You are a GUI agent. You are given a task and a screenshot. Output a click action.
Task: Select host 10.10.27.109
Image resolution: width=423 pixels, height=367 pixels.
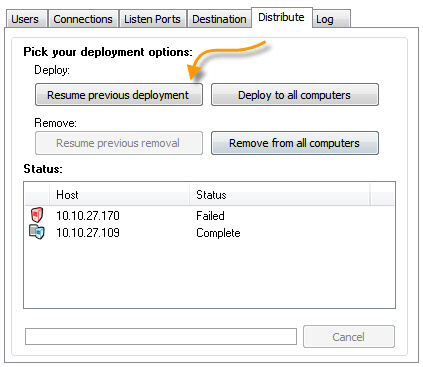click(x=88, y=233)
